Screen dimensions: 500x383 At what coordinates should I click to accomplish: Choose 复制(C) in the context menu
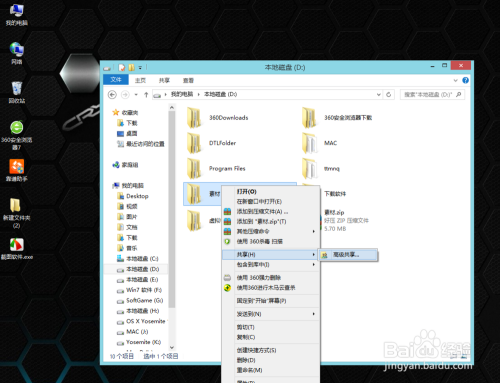(x=270, y=337)
